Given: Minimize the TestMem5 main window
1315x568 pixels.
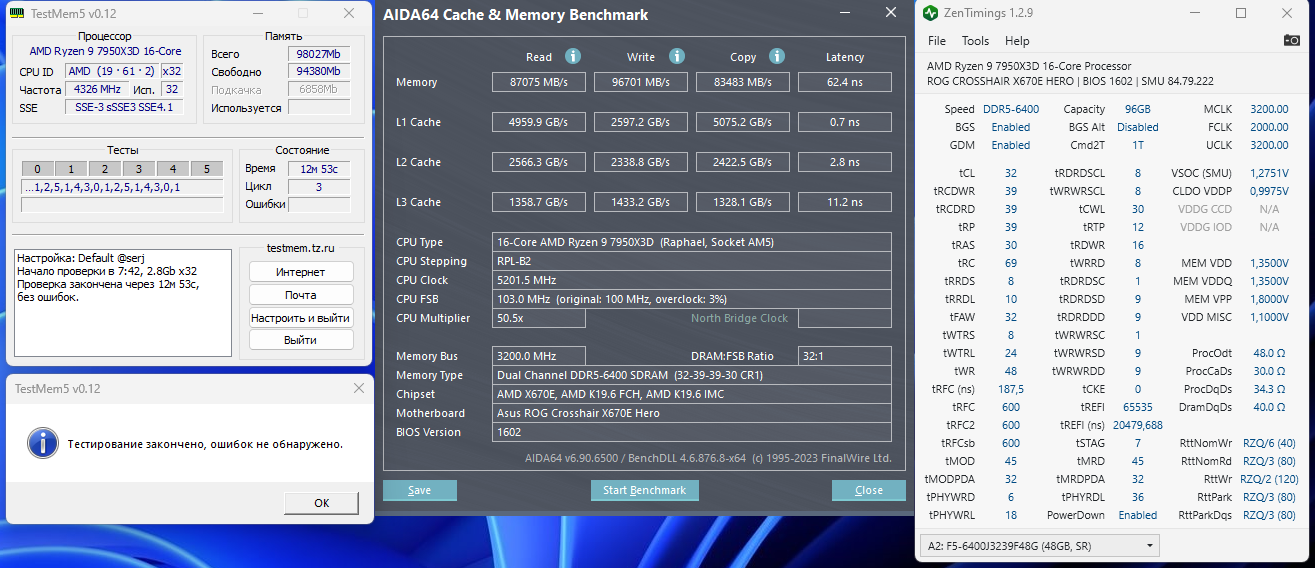Looking at the screenshot, I should [x=257, y=13].
